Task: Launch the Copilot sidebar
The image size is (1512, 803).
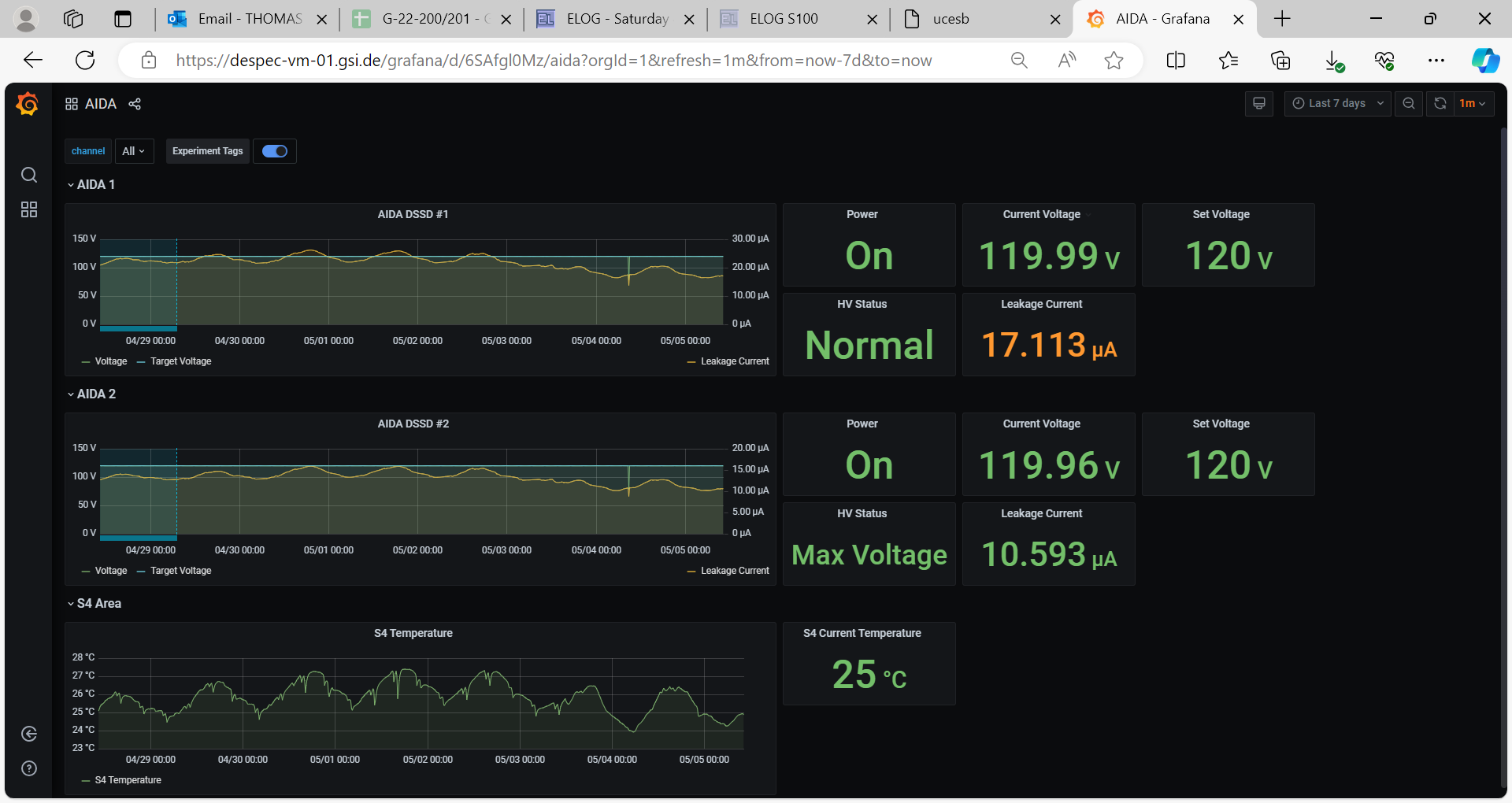Action: point(1485,61)
